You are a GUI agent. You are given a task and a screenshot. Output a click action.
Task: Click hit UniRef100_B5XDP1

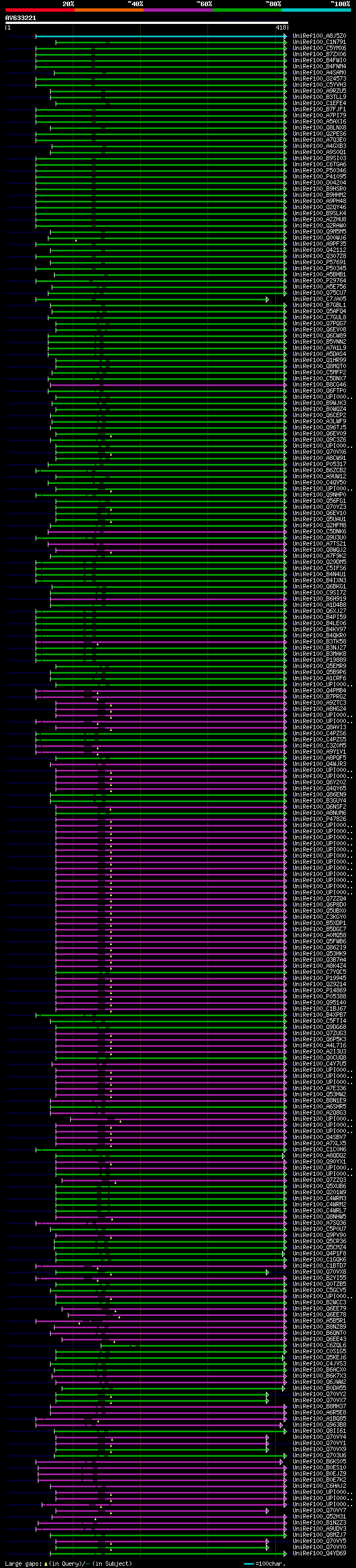point(319,923)
